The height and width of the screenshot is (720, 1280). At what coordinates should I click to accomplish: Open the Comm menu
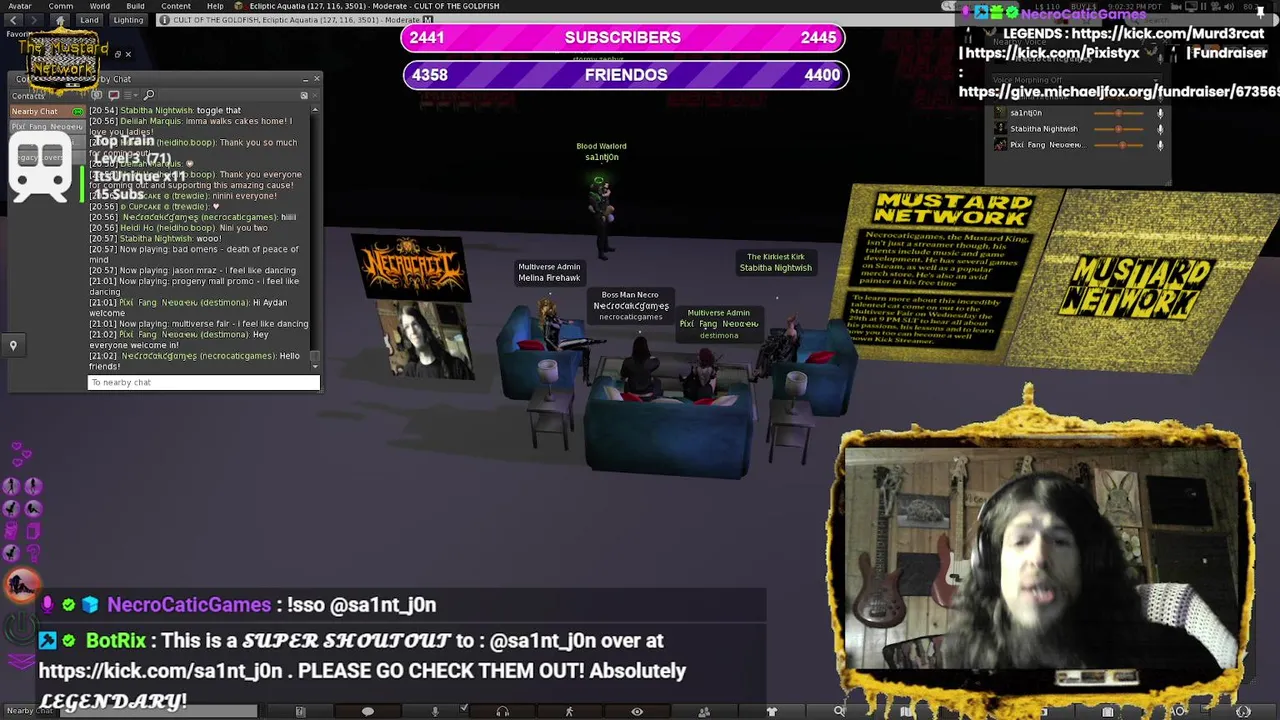[x=60, y=6]
